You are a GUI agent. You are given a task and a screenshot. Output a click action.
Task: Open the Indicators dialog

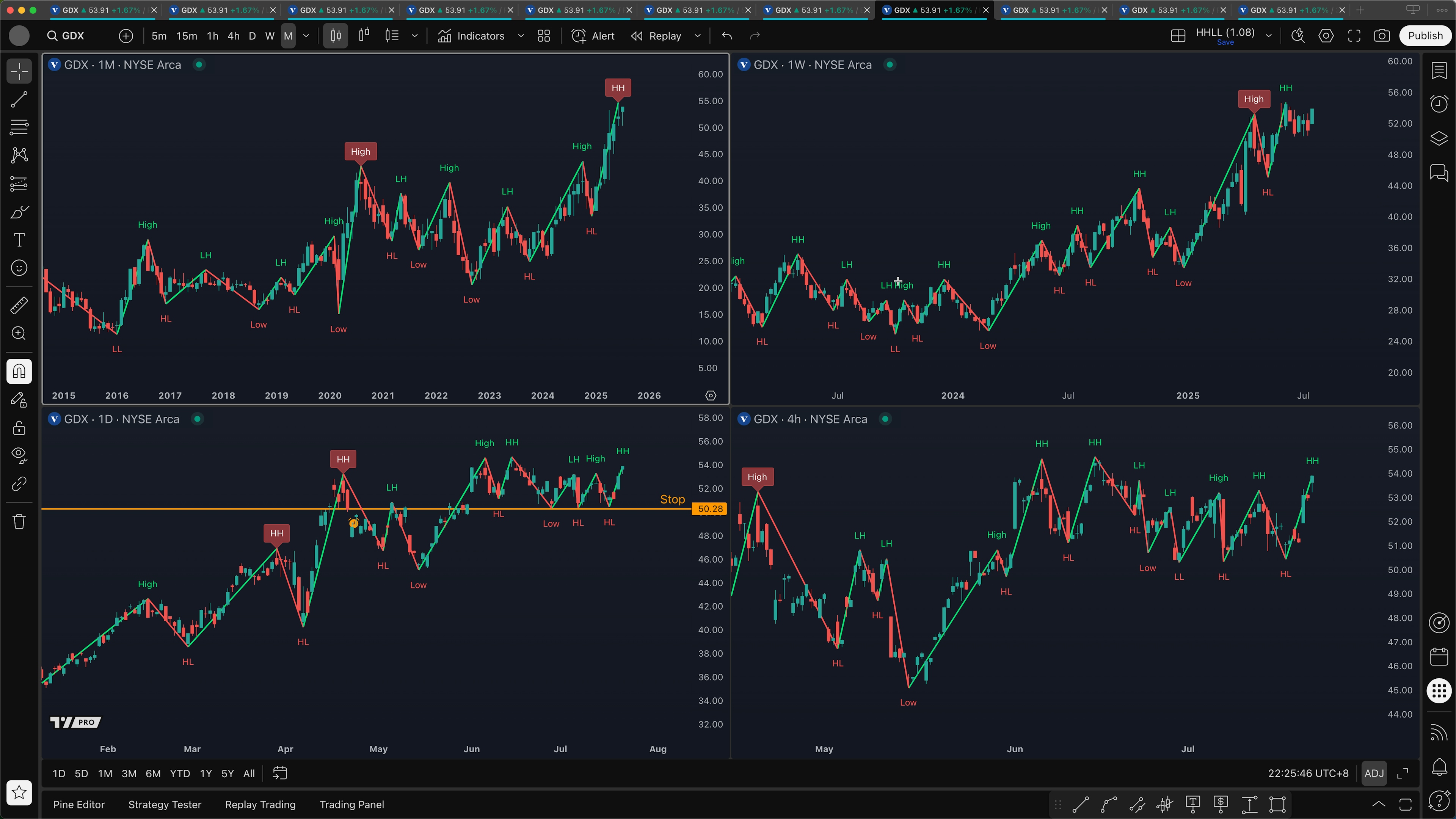(471, 36)
